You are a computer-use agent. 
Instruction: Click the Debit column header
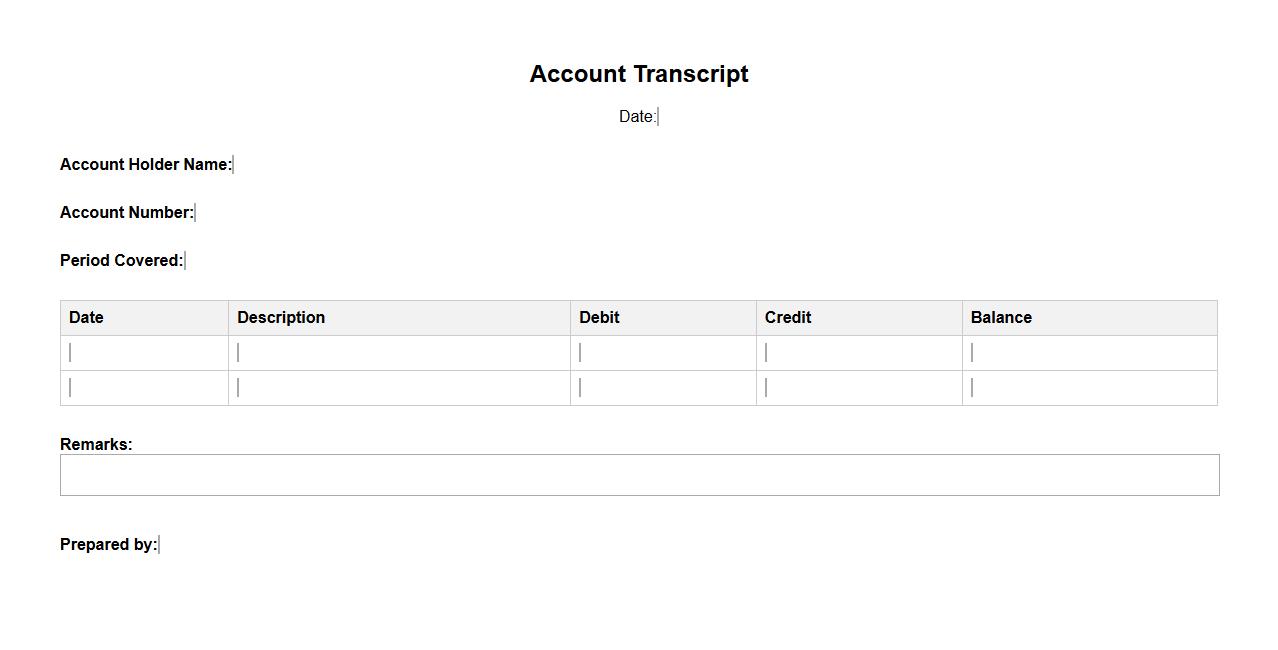[599, 318]
